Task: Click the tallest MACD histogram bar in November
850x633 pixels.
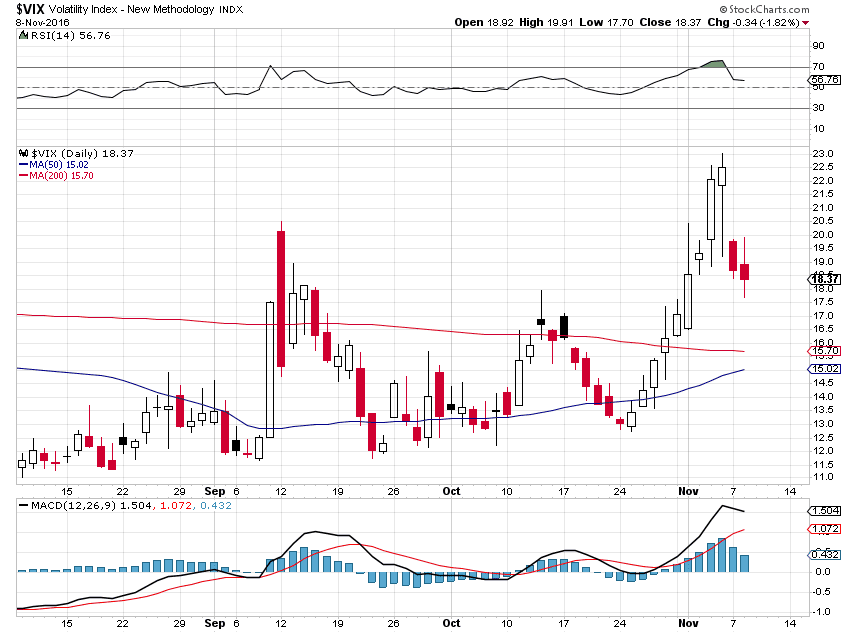Action: pyautogui.click(x=722, y=555)
